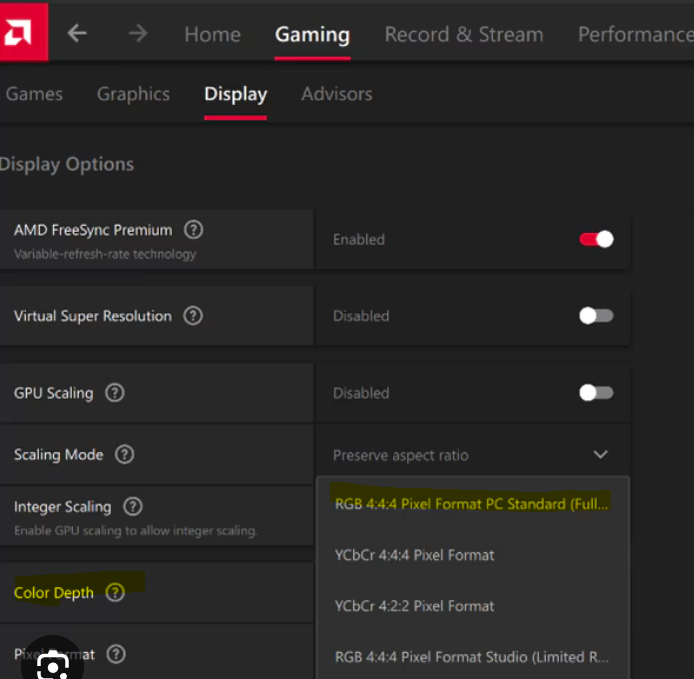Screen dimensions: 694x679
Task: Open help icon beside Integer Scaling
Action: point(133,506)
